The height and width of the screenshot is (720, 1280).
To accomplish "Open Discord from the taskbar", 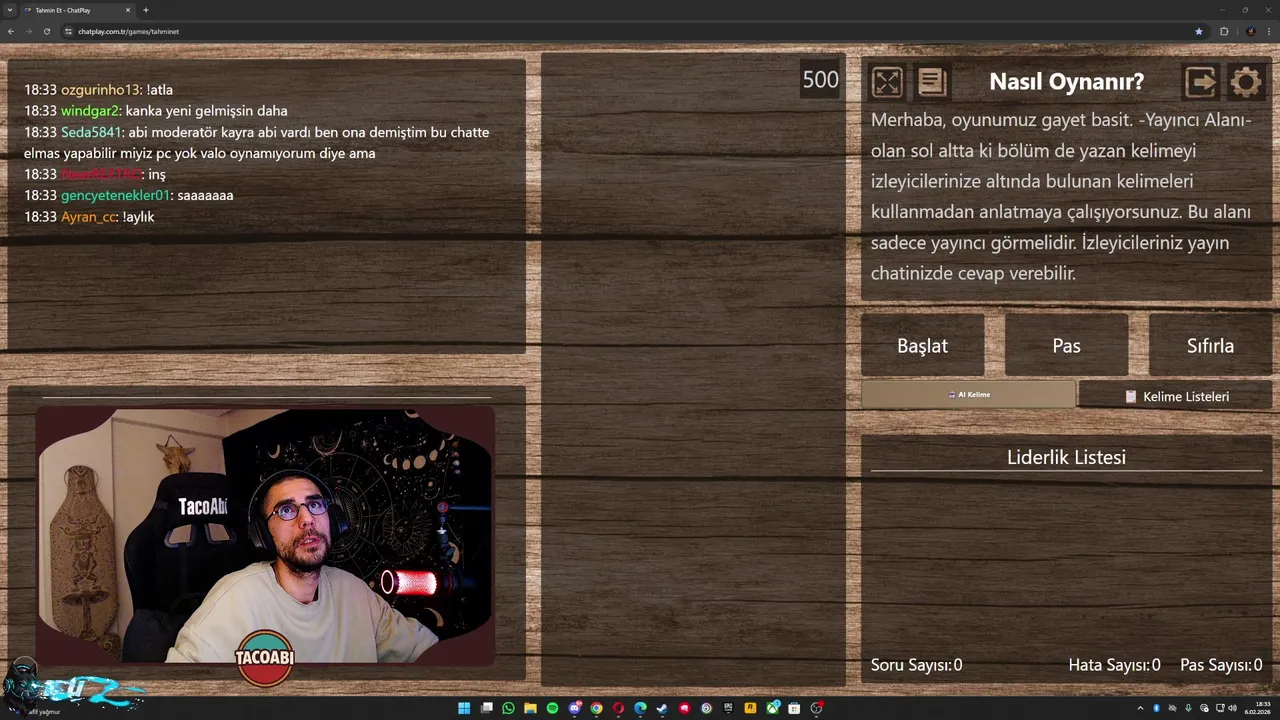I will click(x=575, y=708).
